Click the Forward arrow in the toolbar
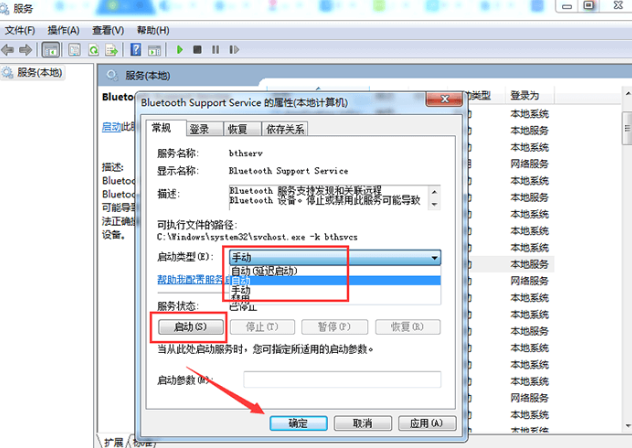Image resolution: width=632 pixels, height=448 pixels. pos(25,50)
